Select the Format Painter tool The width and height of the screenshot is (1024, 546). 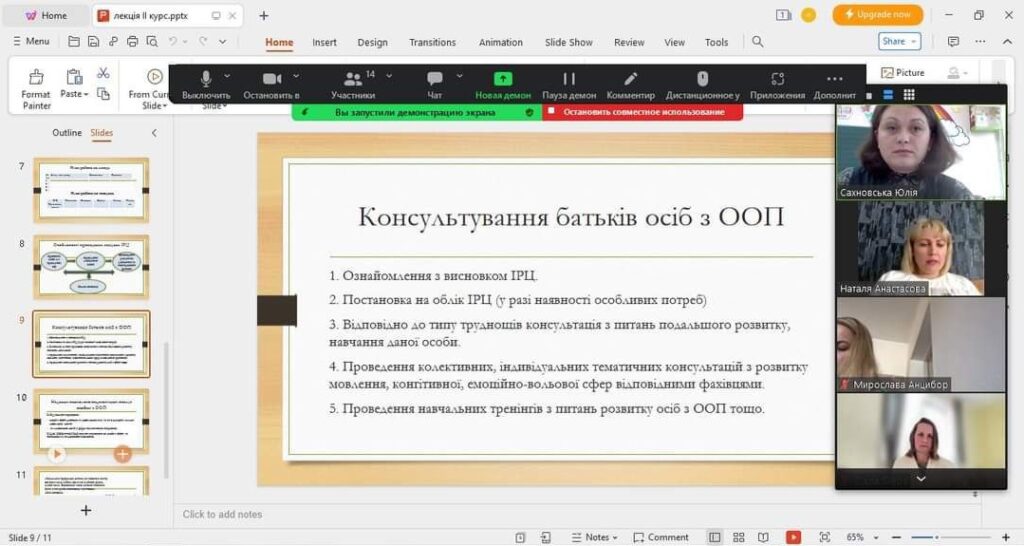(37, 89)
